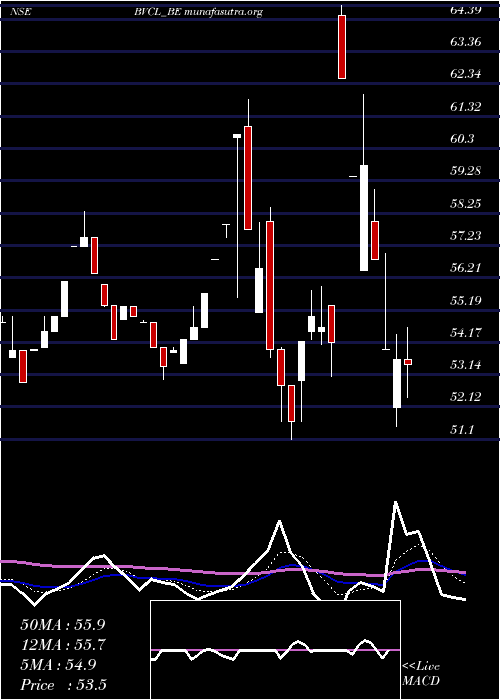Click the Price : 53.5 value
The height and width of the screenshot is (700, 500).
click(x=63, y=685)
